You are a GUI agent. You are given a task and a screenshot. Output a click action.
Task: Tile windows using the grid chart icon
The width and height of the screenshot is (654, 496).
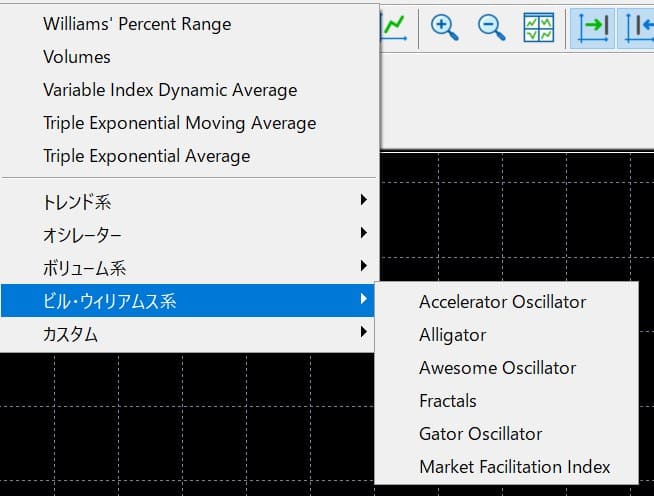[538, 28]
